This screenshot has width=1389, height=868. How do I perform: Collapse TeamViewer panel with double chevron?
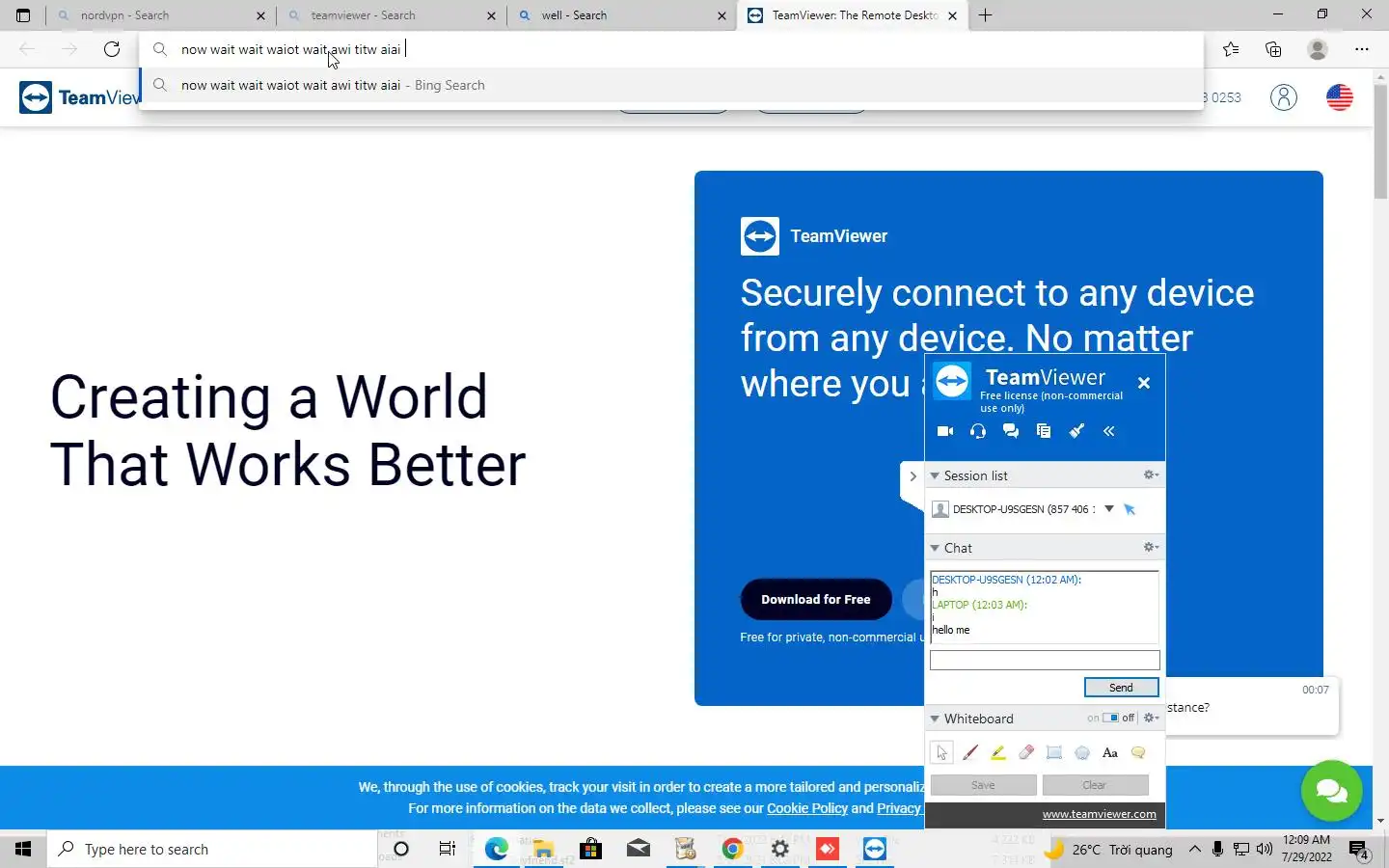1109,431
